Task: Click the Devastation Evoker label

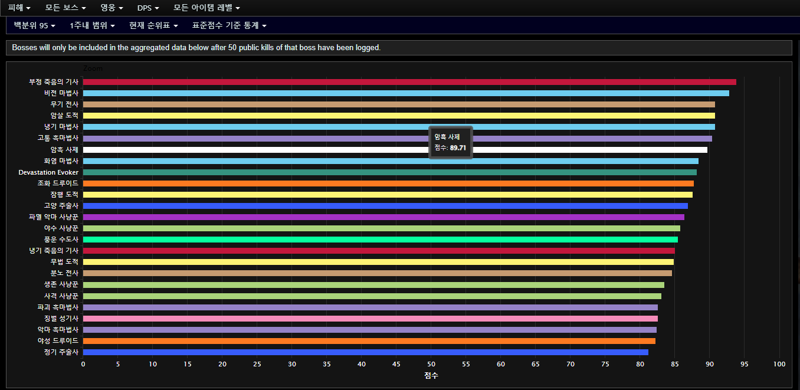Action: [48, 173]
